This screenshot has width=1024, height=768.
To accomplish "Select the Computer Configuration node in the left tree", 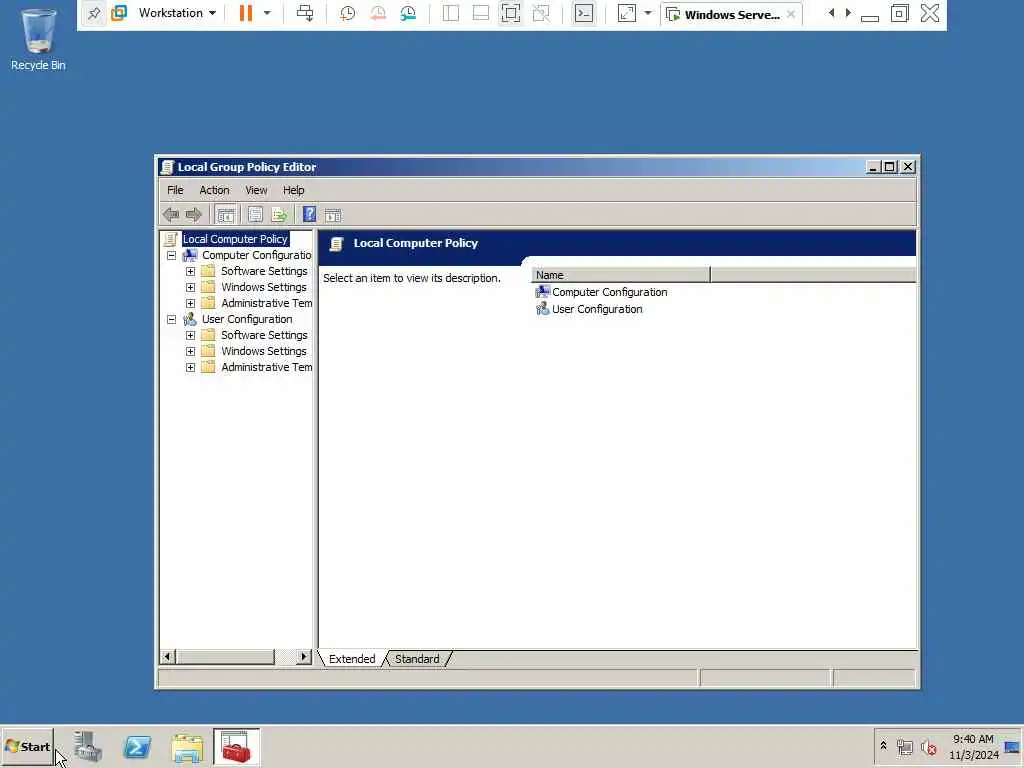I will pos(256,255).
